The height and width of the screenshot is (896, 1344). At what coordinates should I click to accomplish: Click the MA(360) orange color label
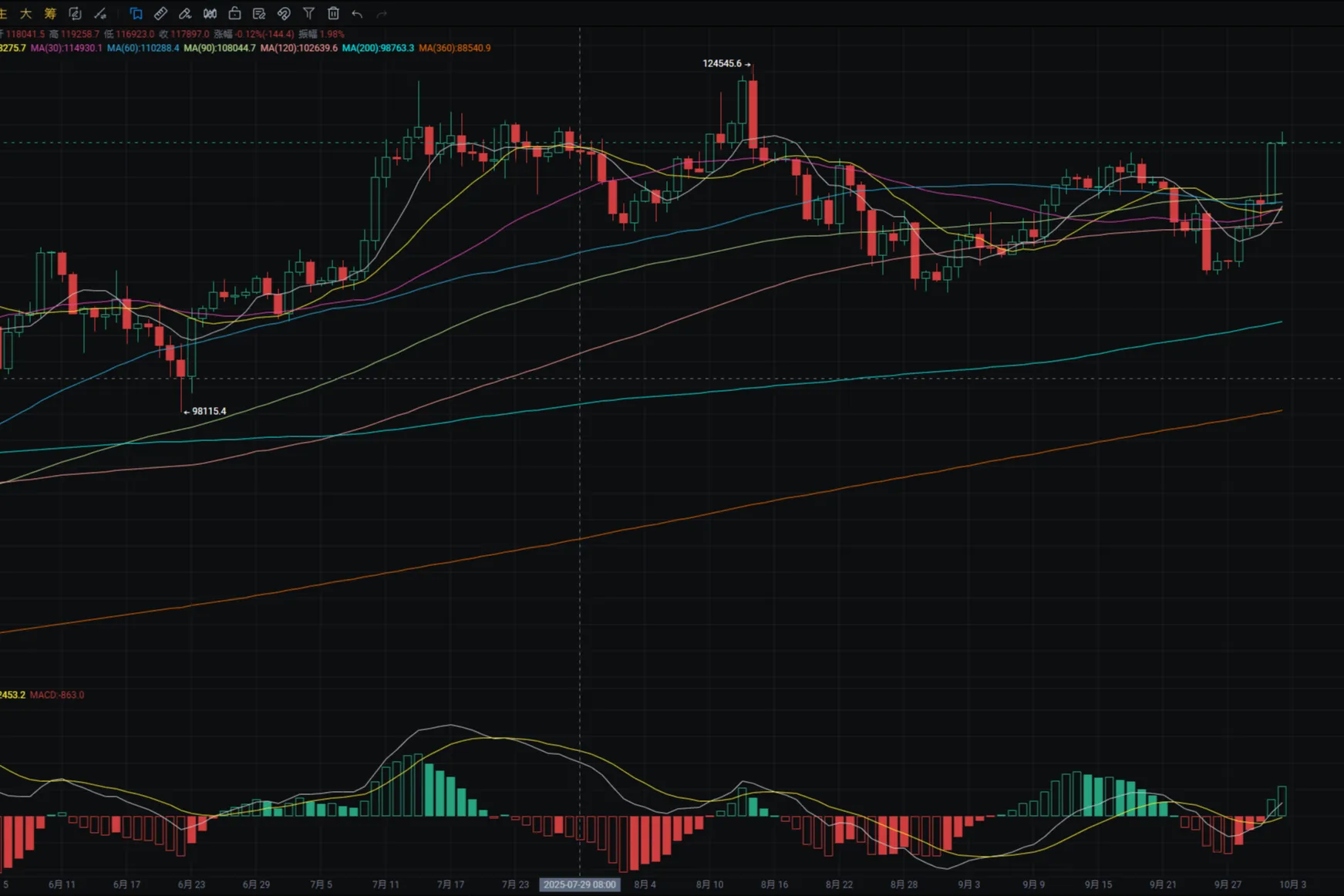point(454,48)
